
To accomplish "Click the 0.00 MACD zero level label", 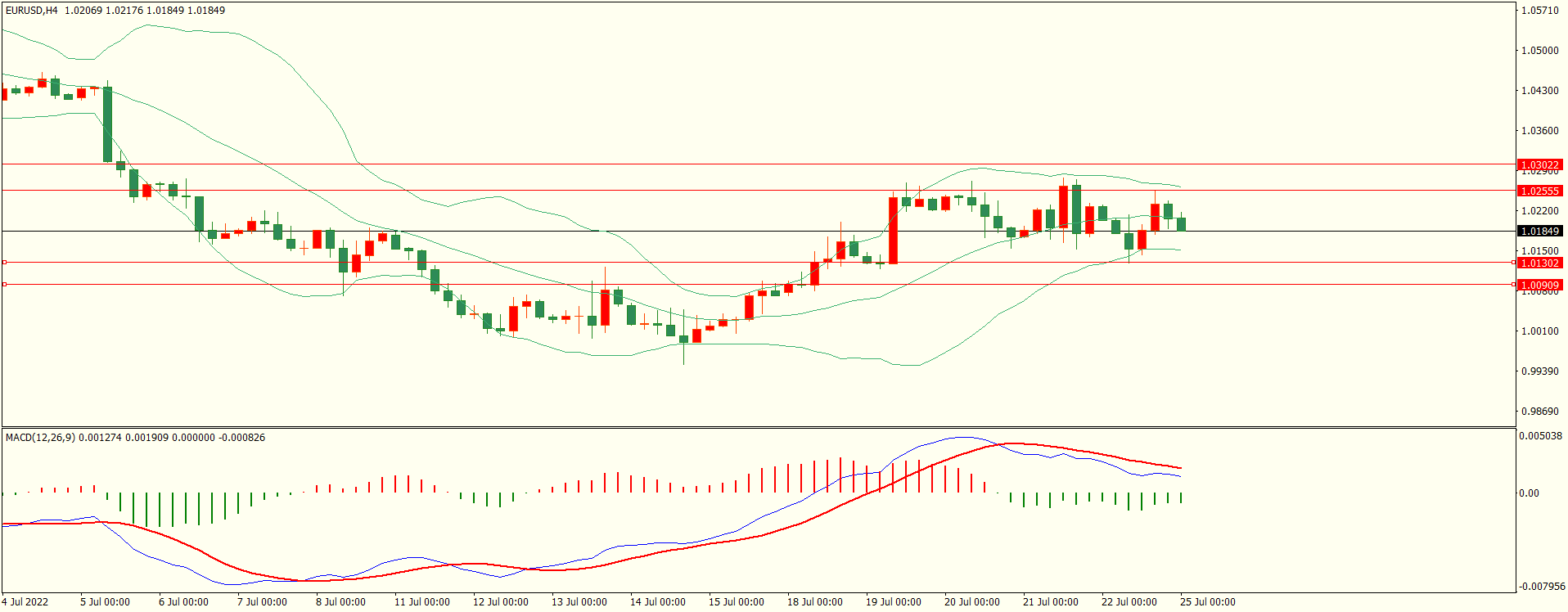I will (1529, 493).
